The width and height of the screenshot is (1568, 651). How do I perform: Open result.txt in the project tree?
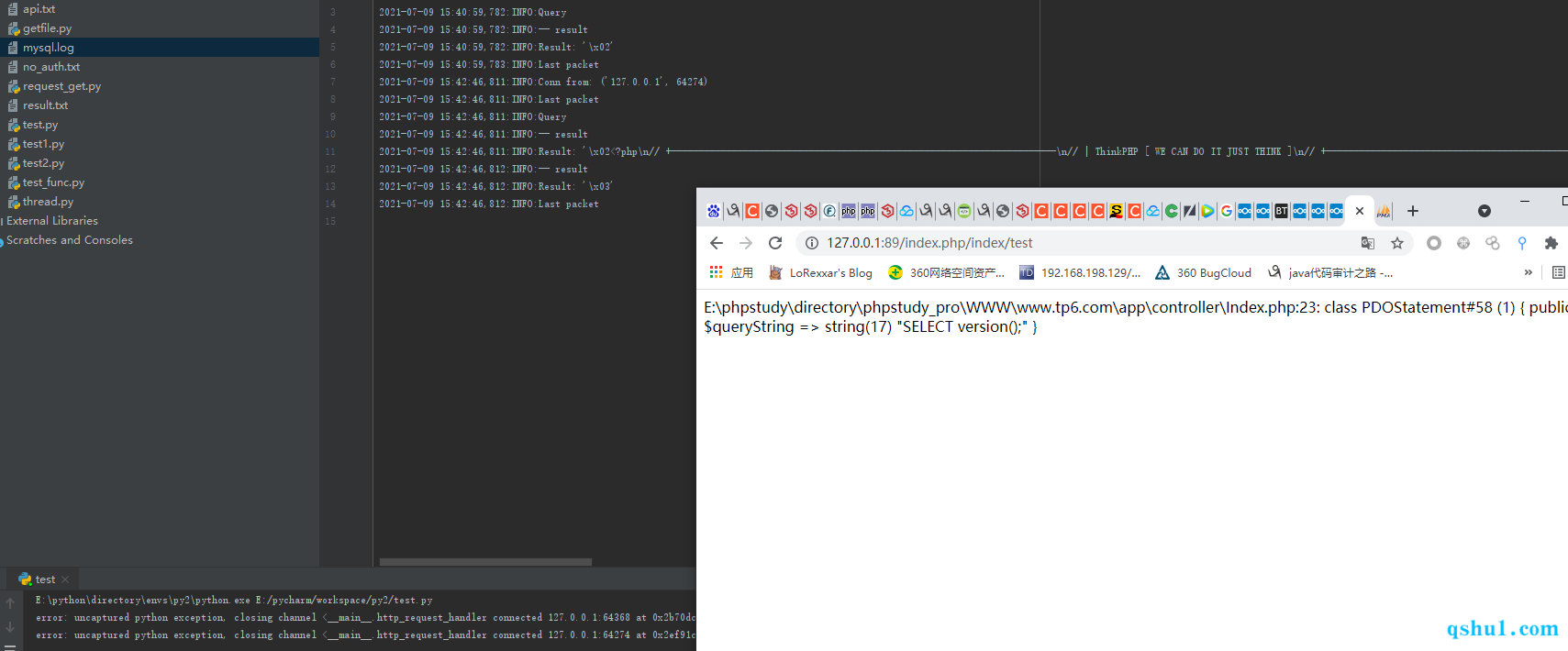[46, 105]
